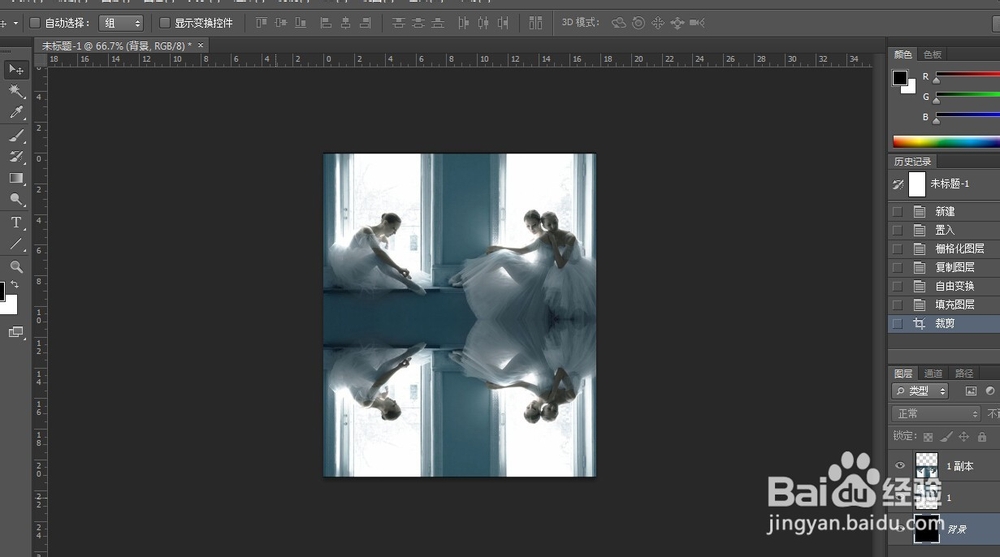This screenshot has height=557, width=1000.
Task: Open the 类型 layer filter dropdown
Action: (920, 391)
